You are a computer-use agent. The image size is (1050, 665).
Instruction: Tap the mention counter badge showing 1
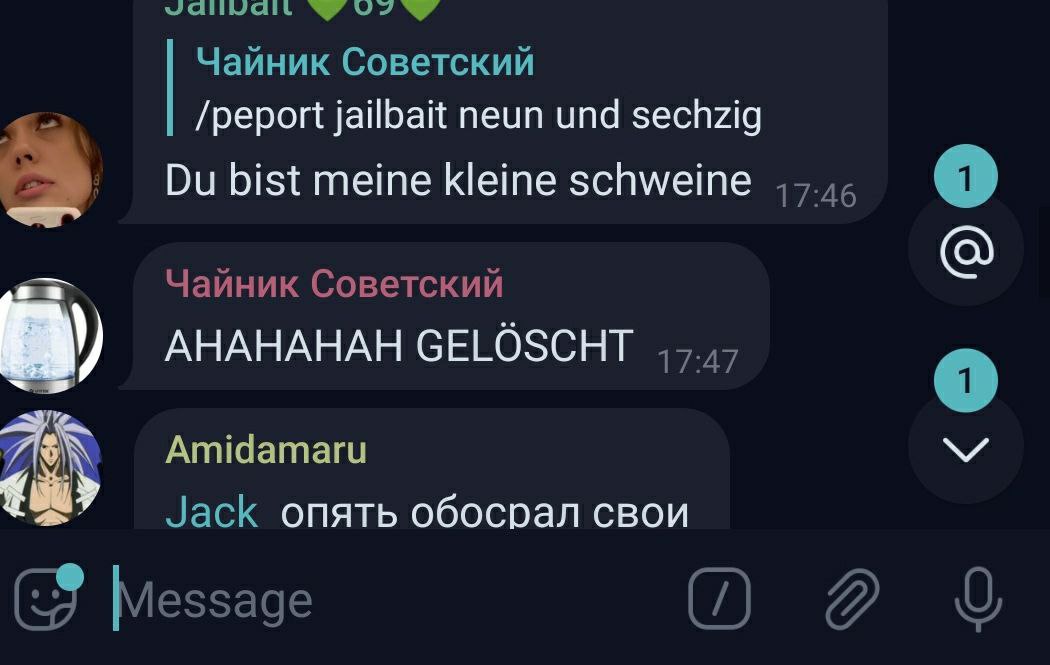(966, 176)
